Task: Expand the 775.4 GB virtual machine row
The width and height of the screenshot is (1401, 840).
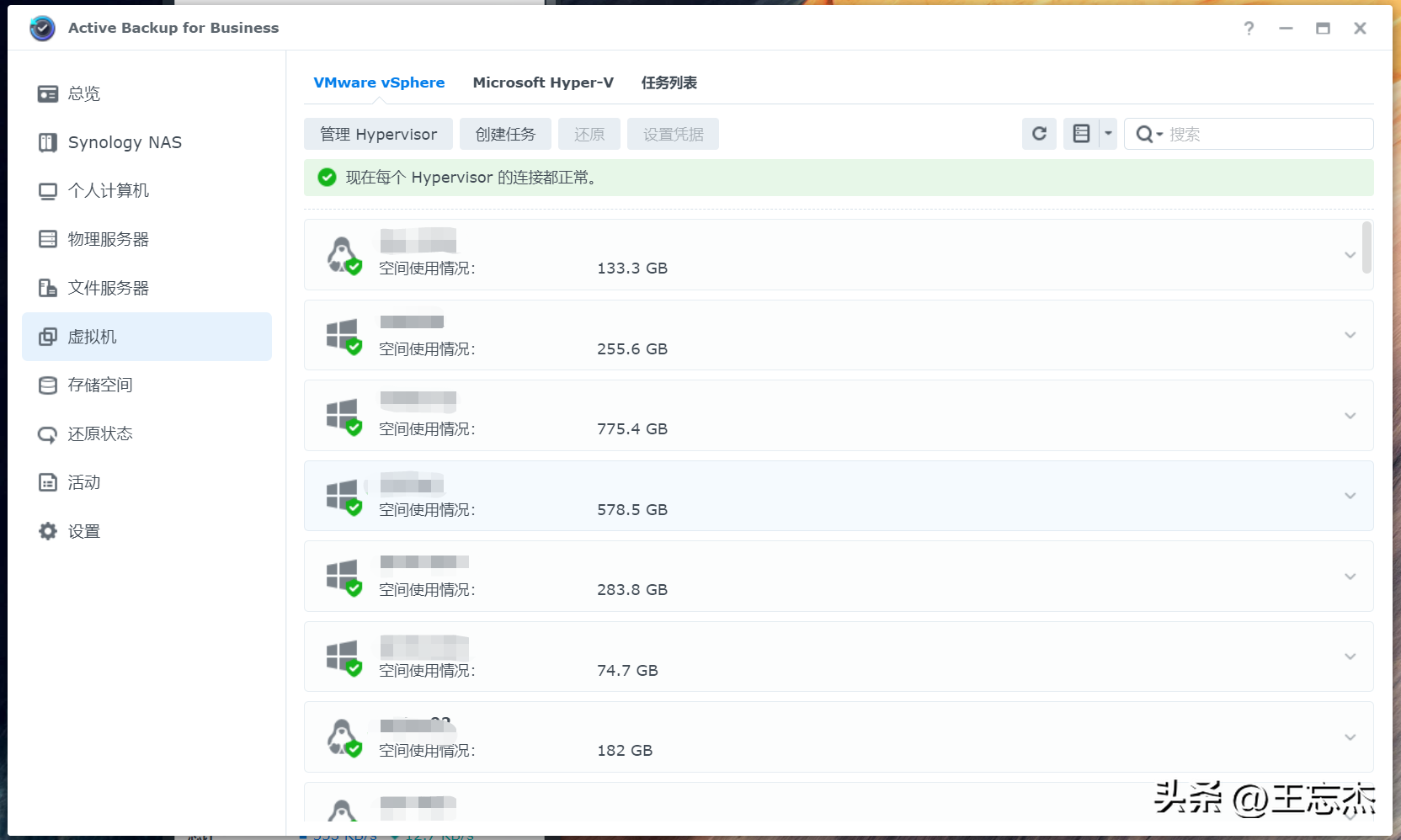Action: coord(1350,416)
